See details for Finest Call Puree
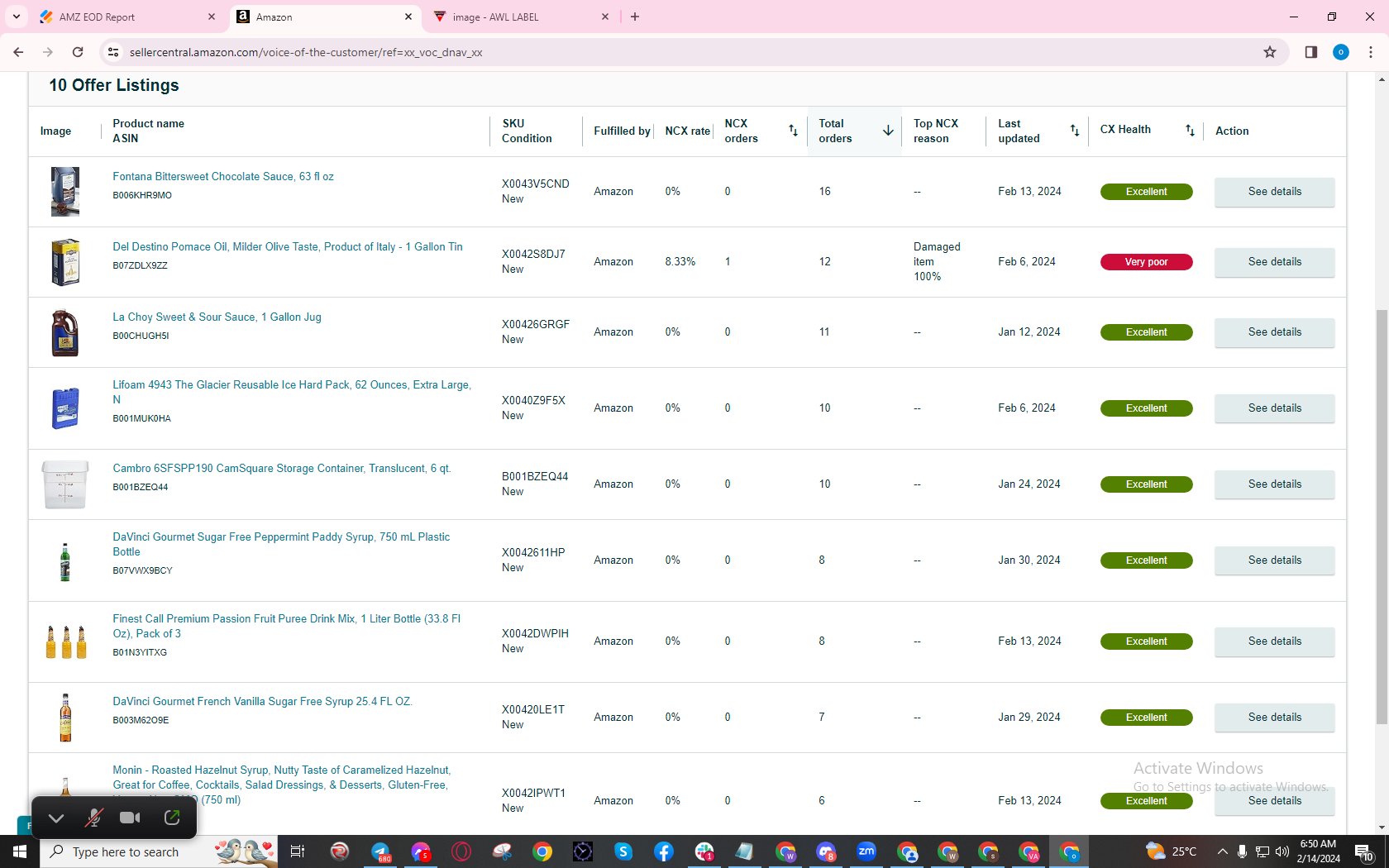The image size is (1389, 868). [1274, 641]
